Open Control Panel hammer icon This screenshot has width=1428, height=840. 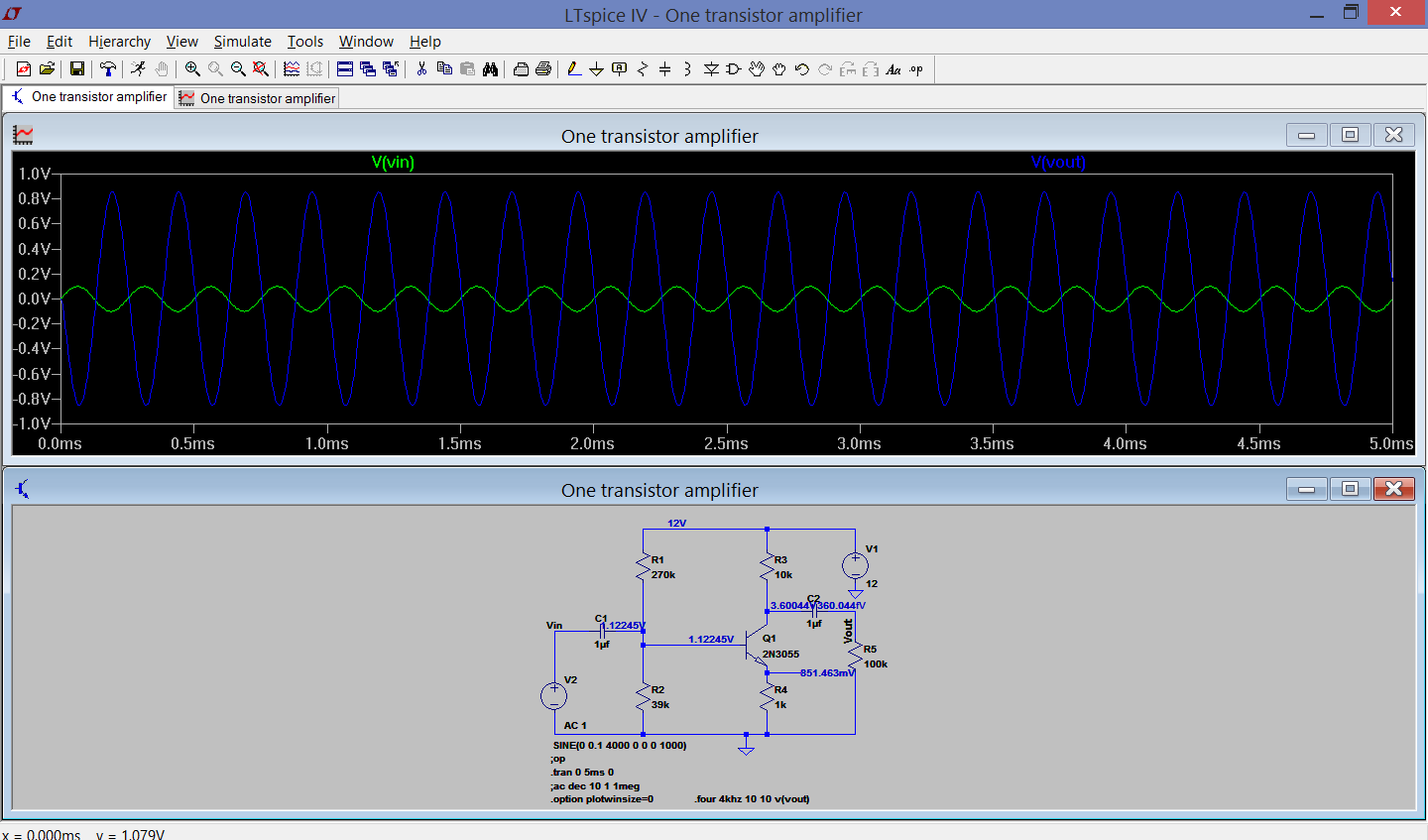pos(108,68)
